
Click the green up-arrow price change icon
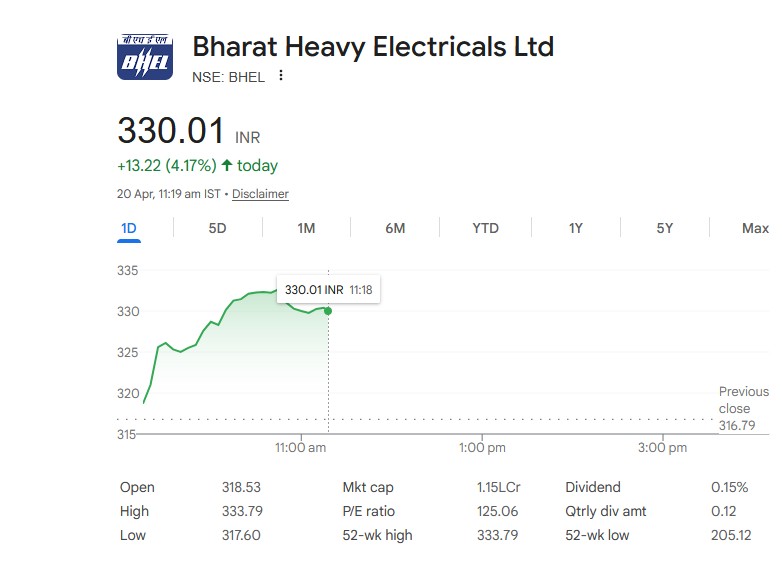coord(227,165)
